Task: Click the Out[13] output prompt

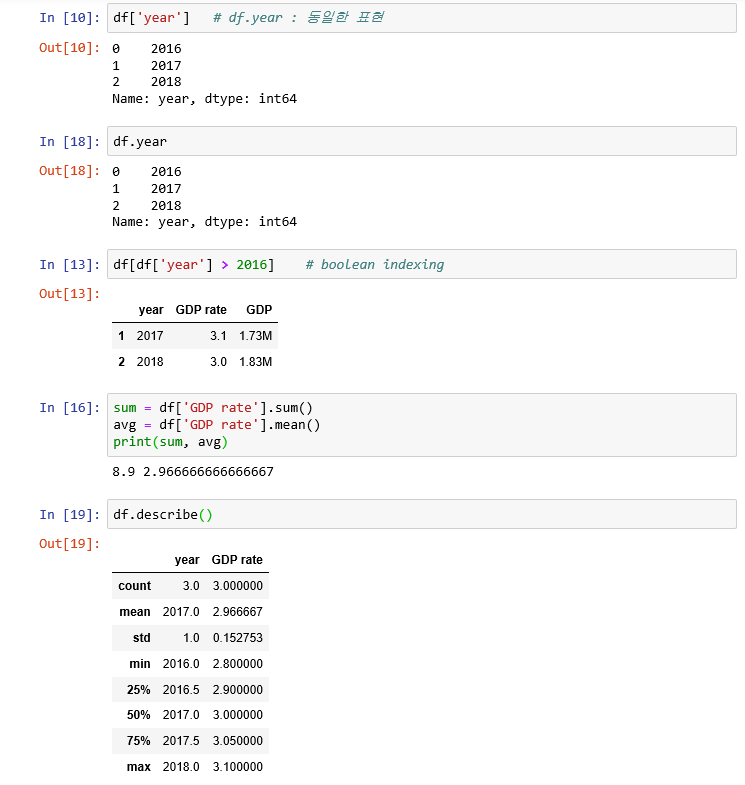Action: 70,294
